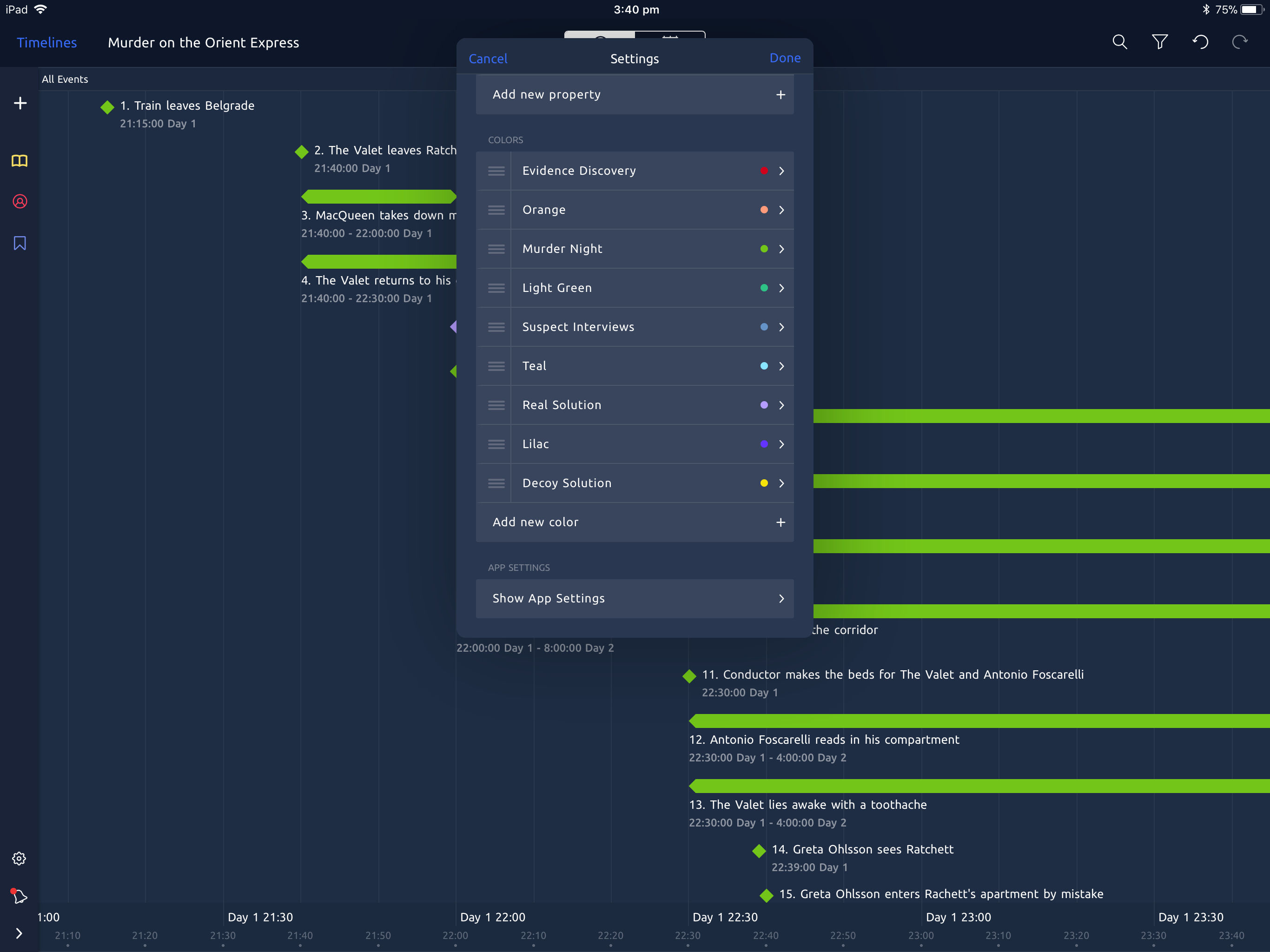
Task: Grab reorder handle for Evidence Discovery
Action: point(496,171)
